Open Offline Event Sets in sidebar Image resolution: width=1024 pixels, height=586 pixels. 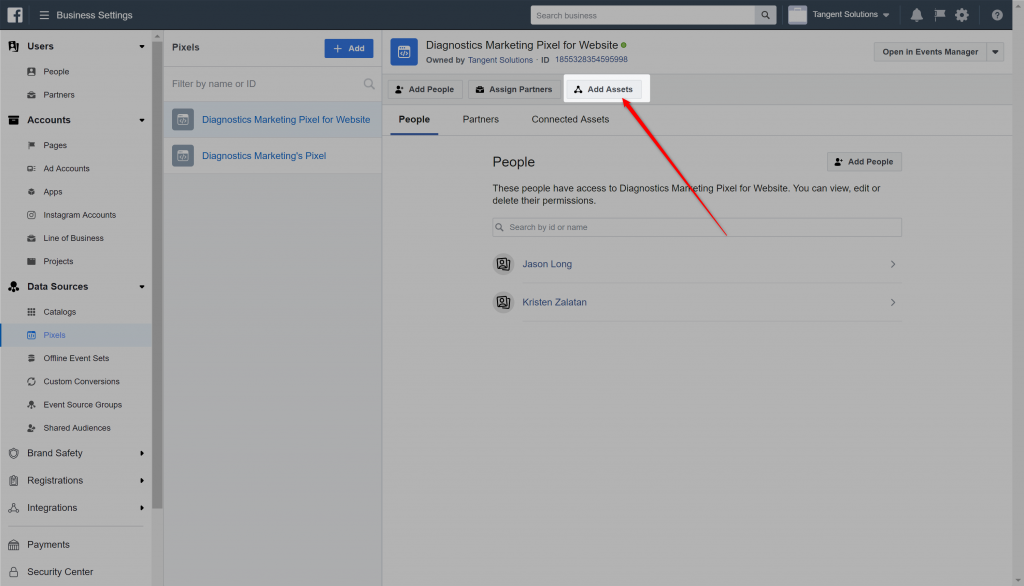point(76,359)
